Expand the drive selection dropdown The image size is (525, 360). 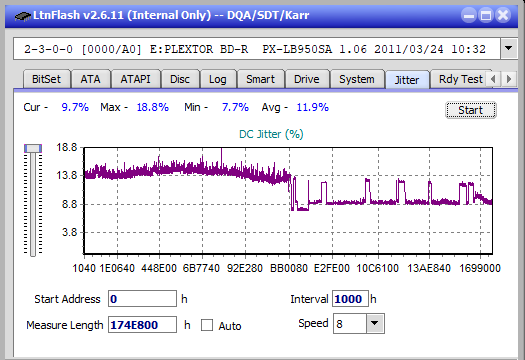click(509, 49)
